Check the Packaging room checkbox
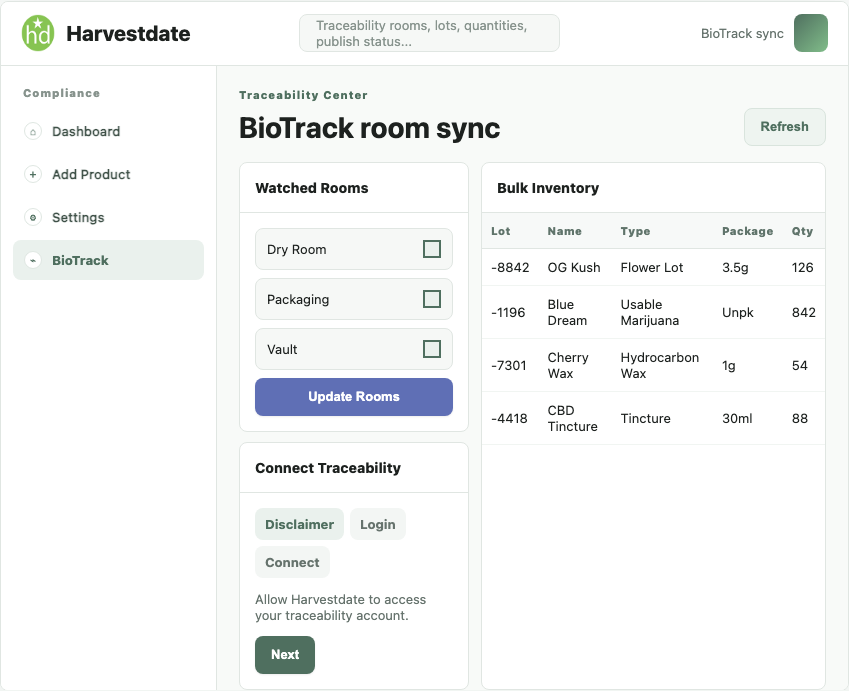The width and height of the screenshot is (849, 691). pyautogui.click(x=432, y=299)
